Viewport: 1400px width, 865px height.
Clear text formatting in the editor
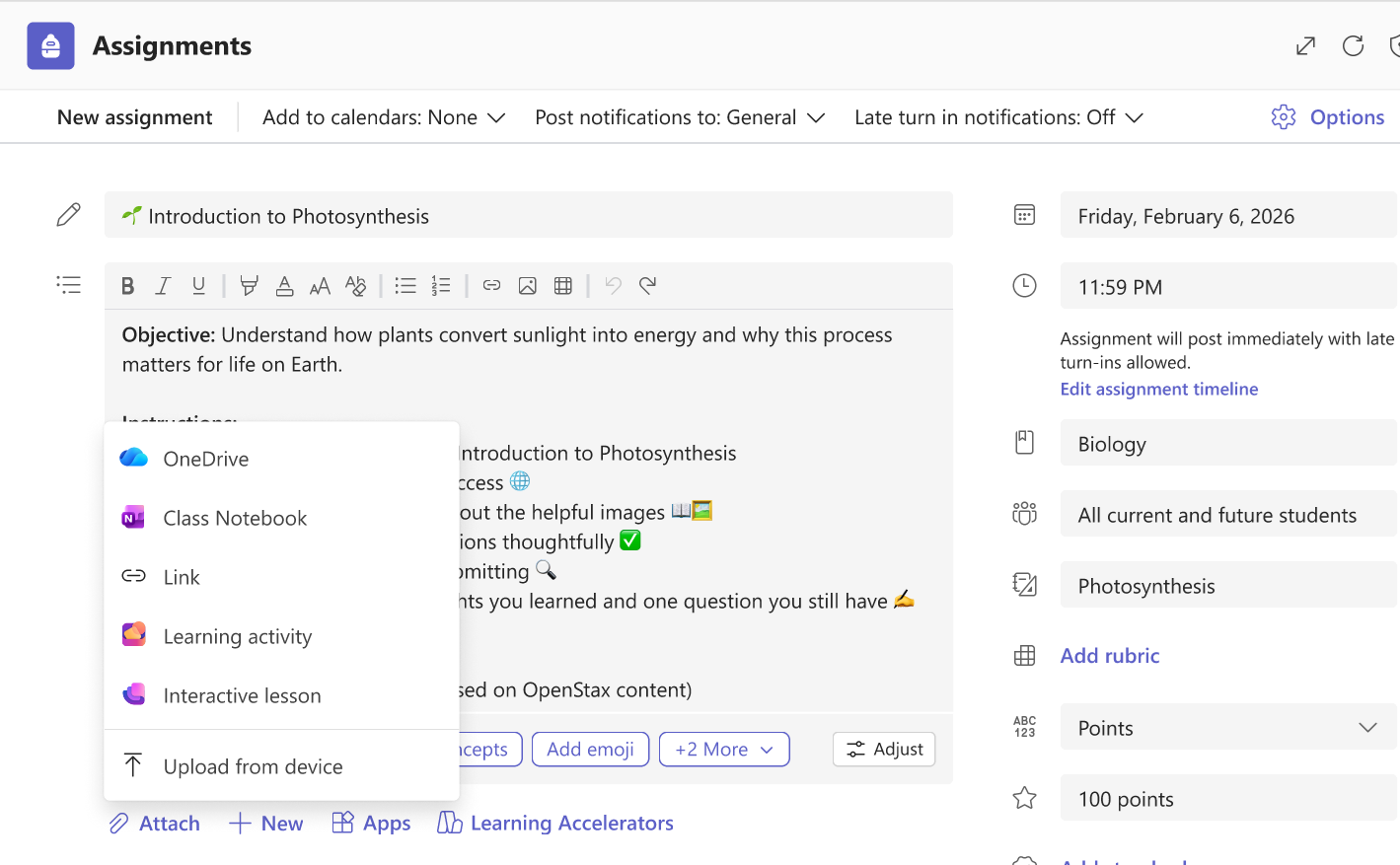pos(355,286)
